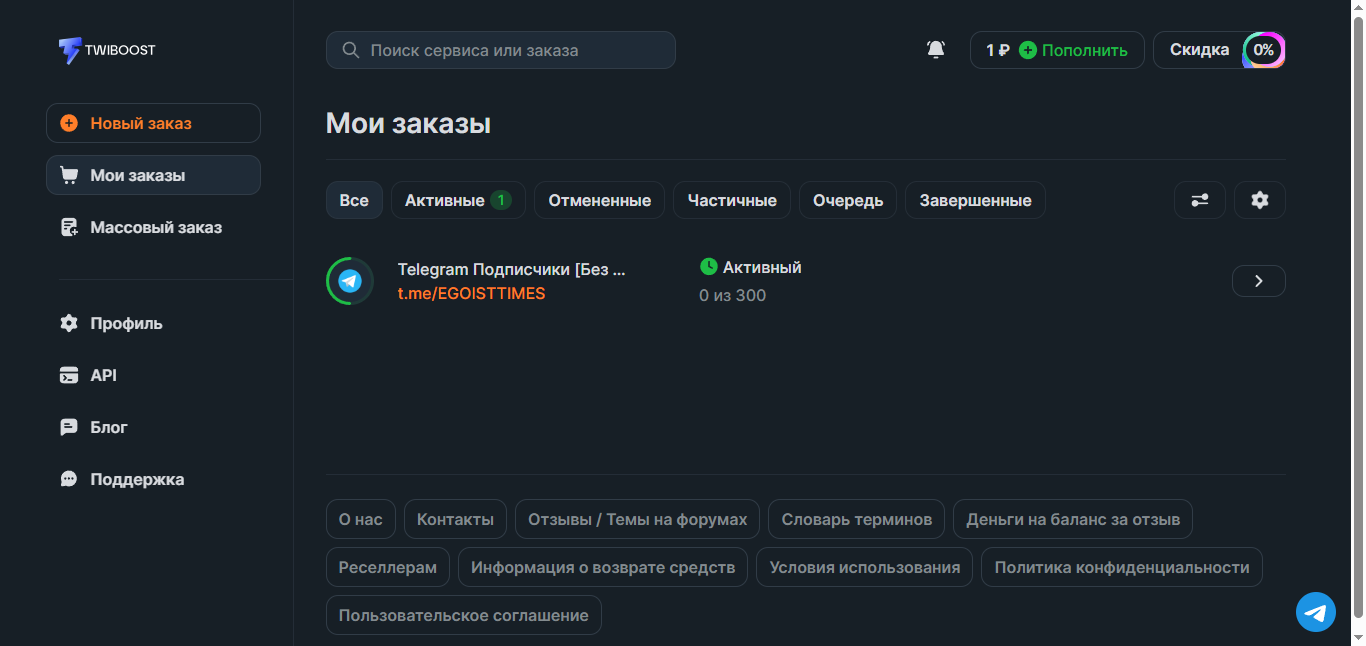This screenshot has width=1366, height=646.
Task: Open Новый заказ in sidebar
Action: click(x=153, y=123)
